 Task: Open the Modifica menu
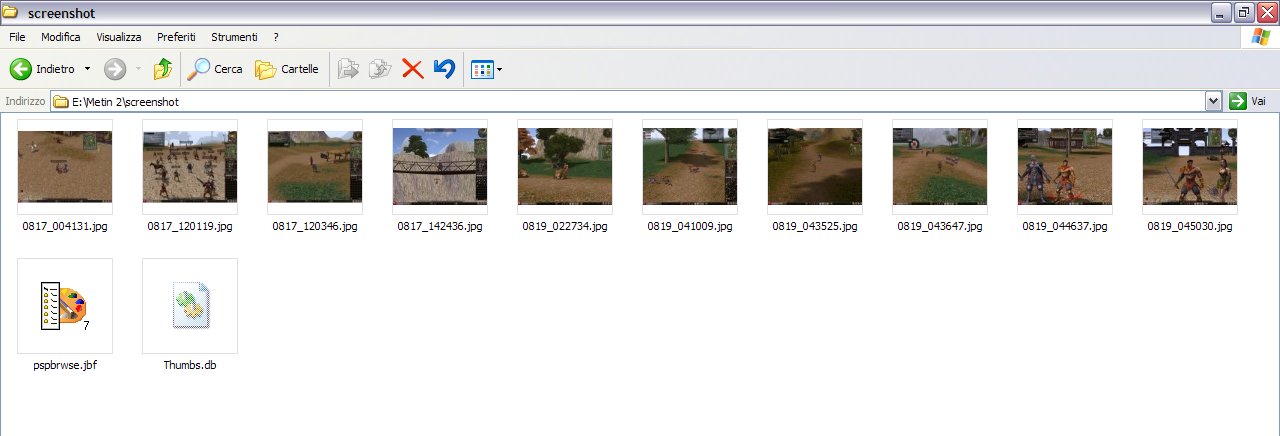click(x=61, y=37)
